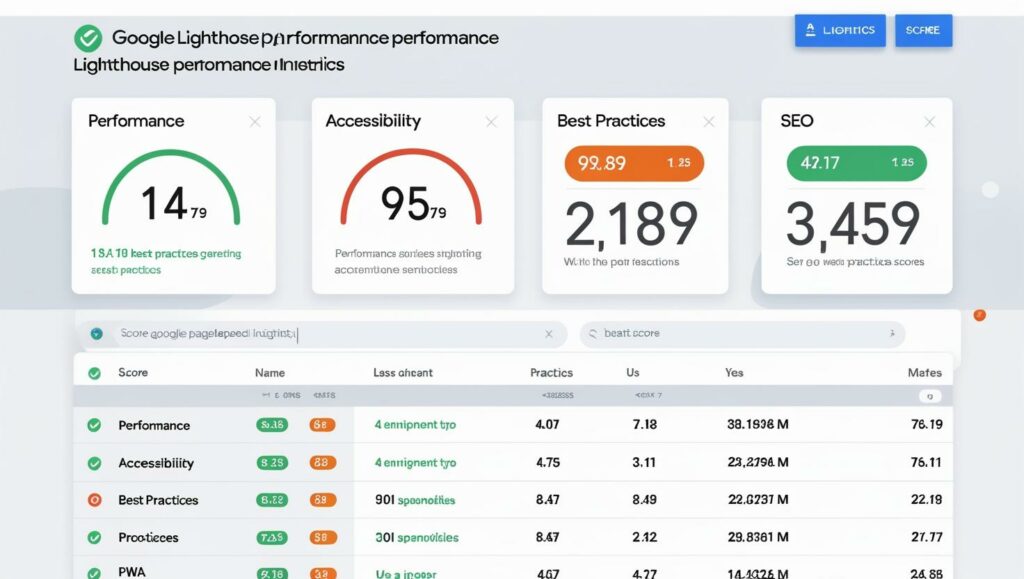Click the green checkmark logo beside the page title

pyautogui.click(x=88, y=38)
